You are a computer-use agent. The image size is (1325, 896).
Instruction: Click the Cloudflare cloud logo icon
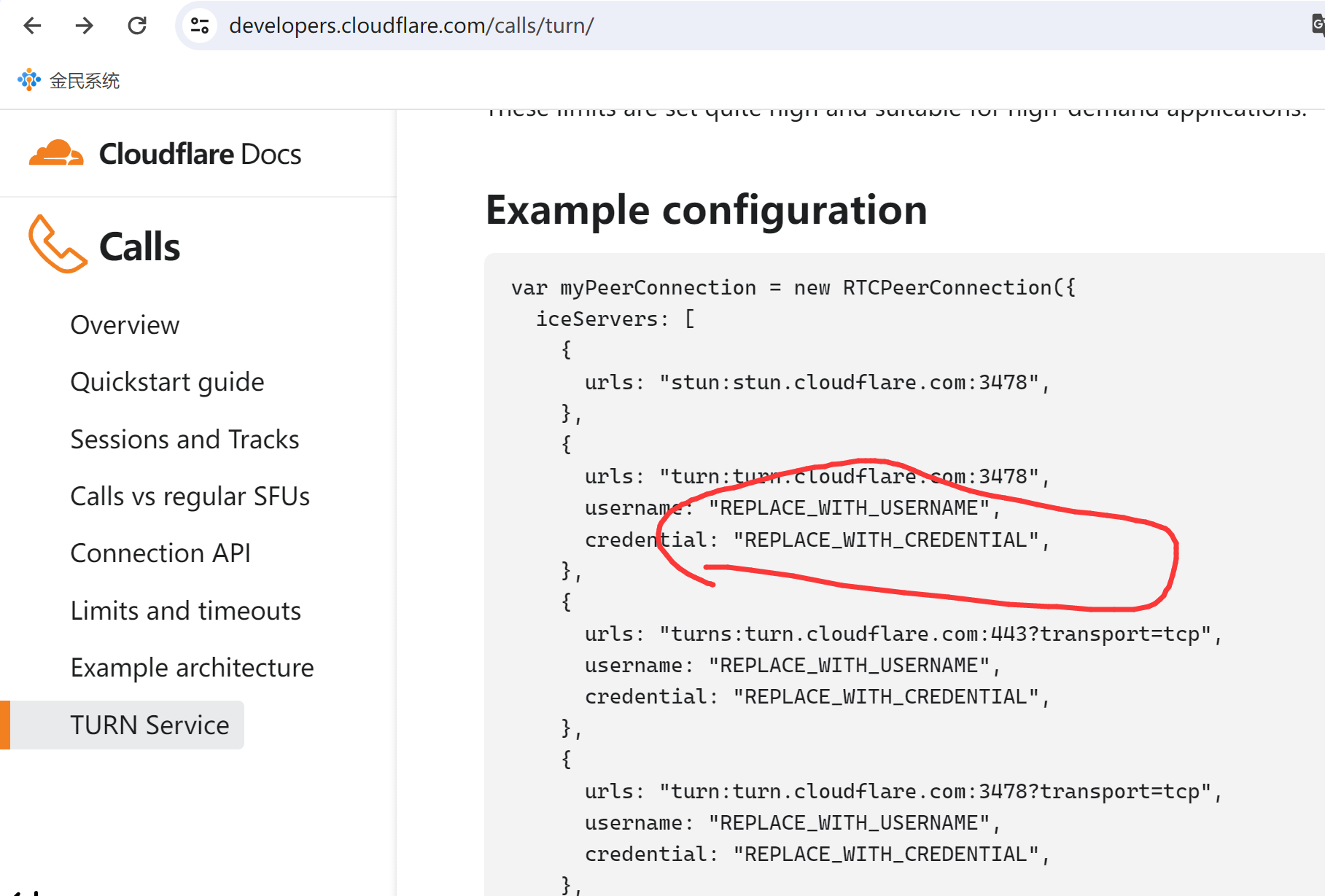(56, 153)
